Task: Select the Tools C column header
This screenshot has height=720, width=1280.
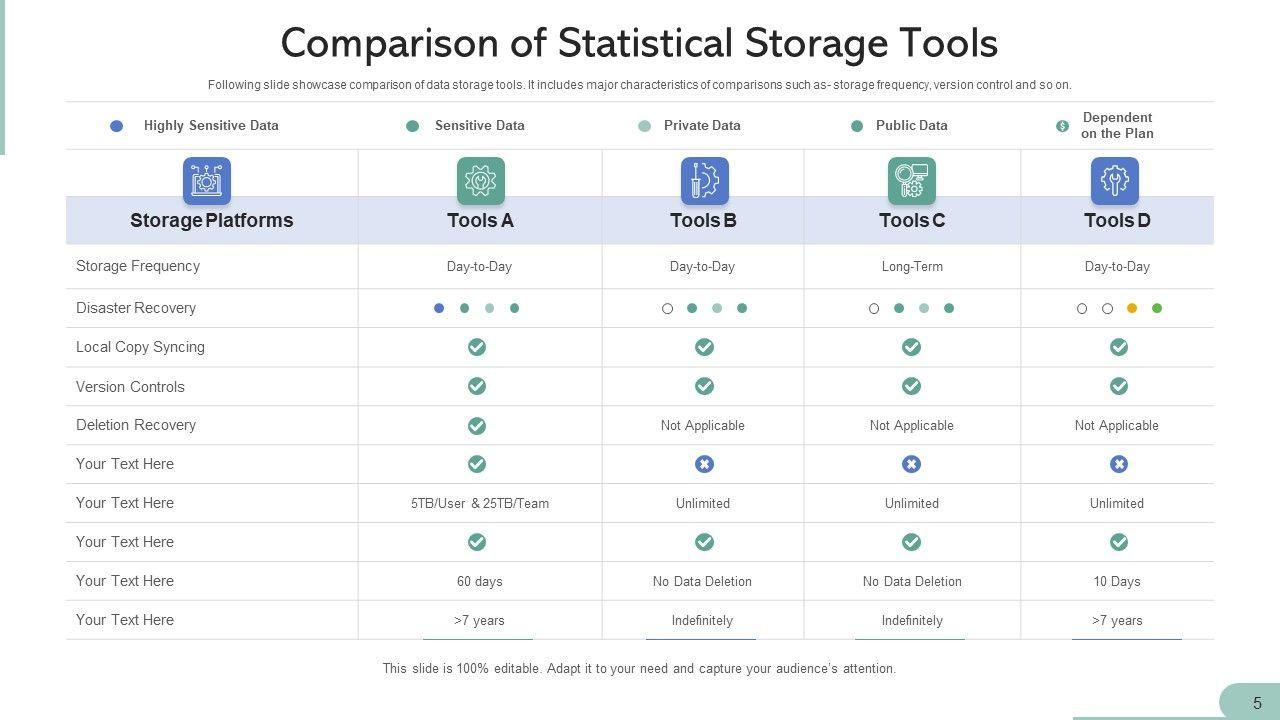Action: tap(912, 221)
